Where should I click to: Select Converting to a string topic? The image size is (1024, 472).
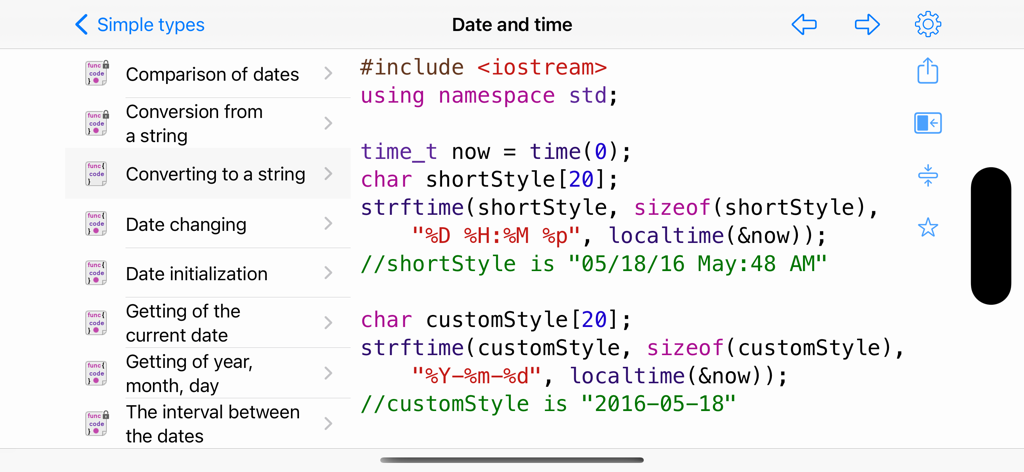(208, 174)
